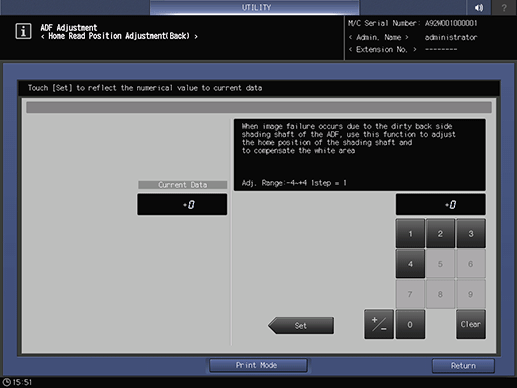Click the clock icon next to 15:51

[6, 382]
